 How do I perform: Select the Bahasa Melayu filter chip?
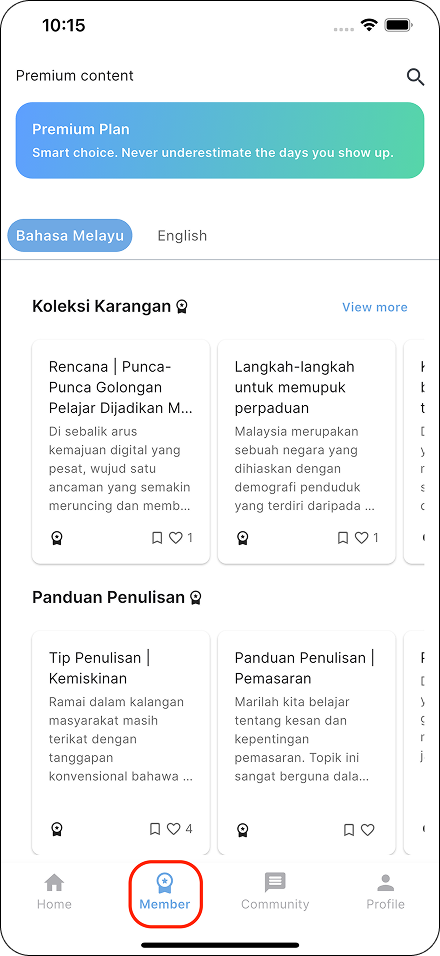[69, 236]
